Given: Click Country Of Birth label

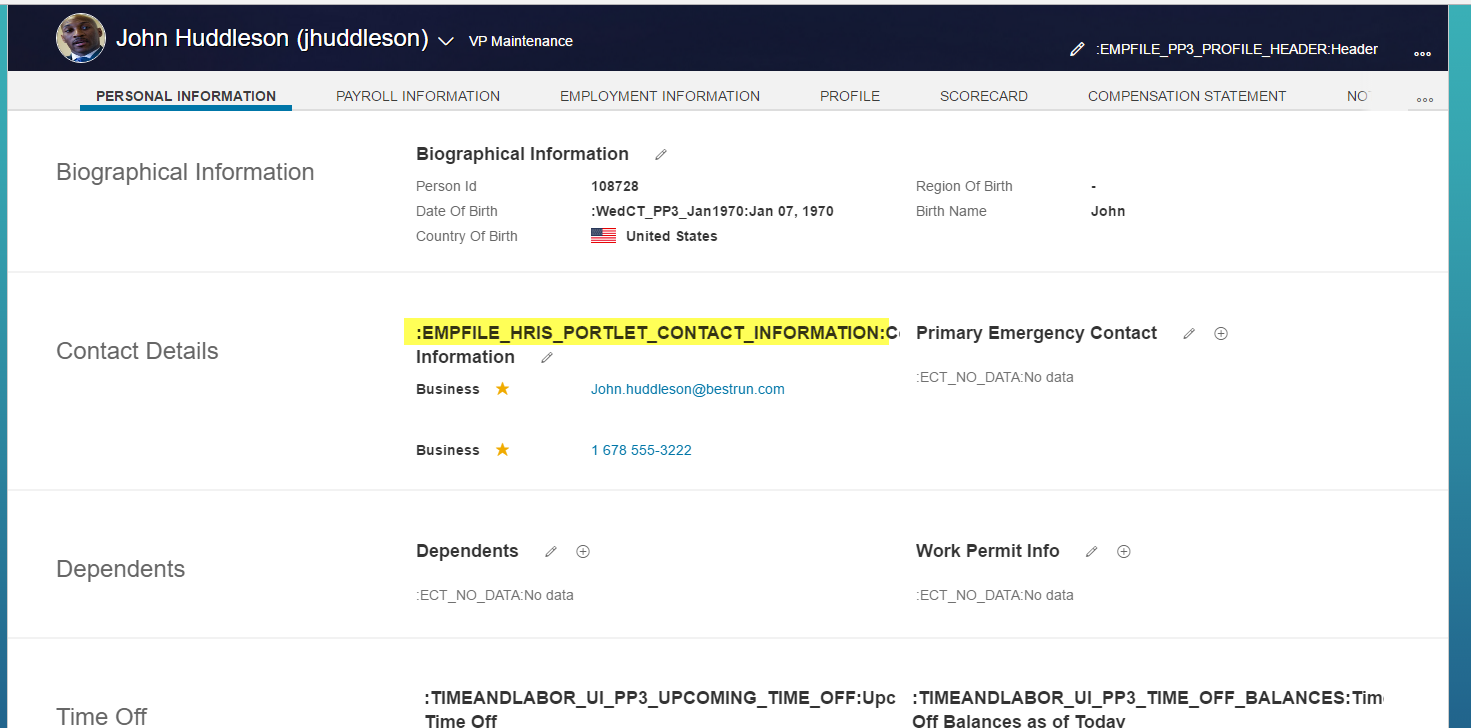Looking at the screenshot, I should [x=467, y=236].
